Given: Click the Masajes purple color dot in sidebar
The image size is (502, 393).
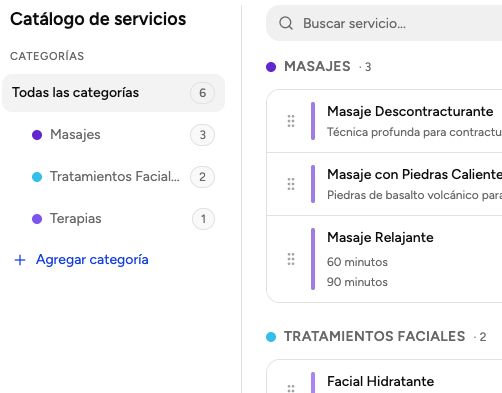Looking at the screenshot, I should (x=37, y=135).
